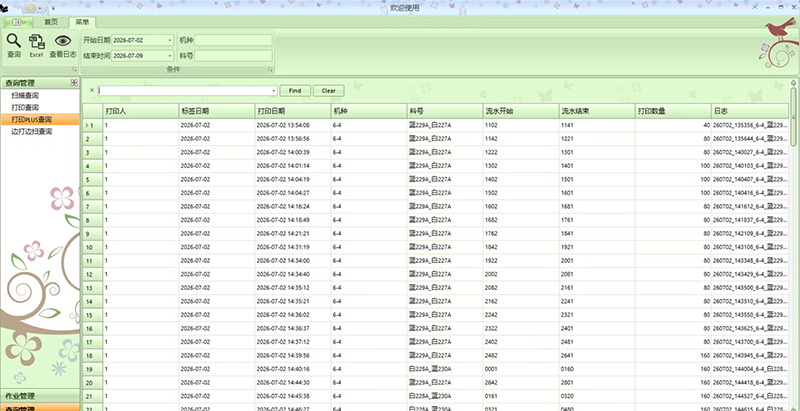
Task: Sort by the 打印日期 column header
Action: click(293, 111)
